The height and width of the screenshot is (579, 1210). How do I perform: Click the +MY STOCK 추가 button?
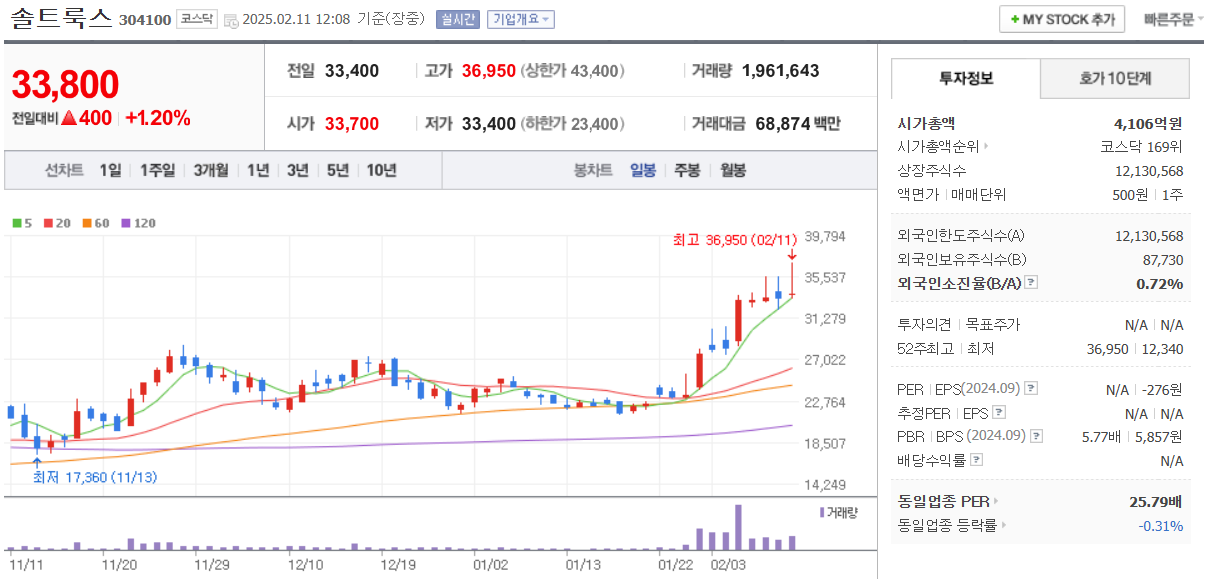tap(1061, 18)
